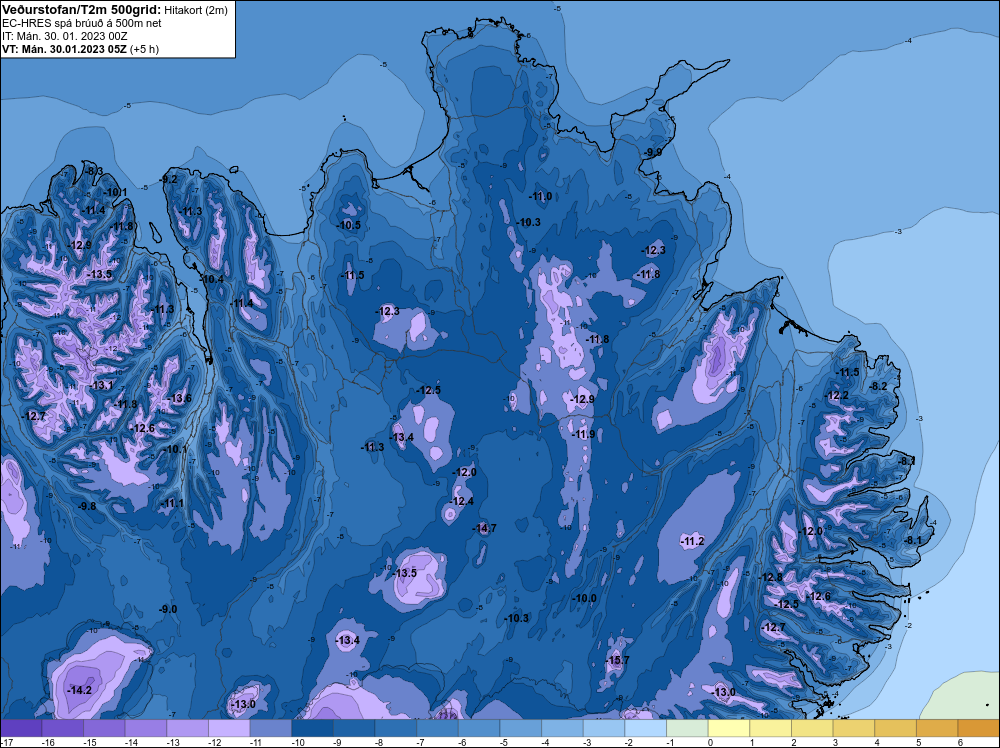
Task: Click the legend scale label '-17'
Action: (5, 743)
